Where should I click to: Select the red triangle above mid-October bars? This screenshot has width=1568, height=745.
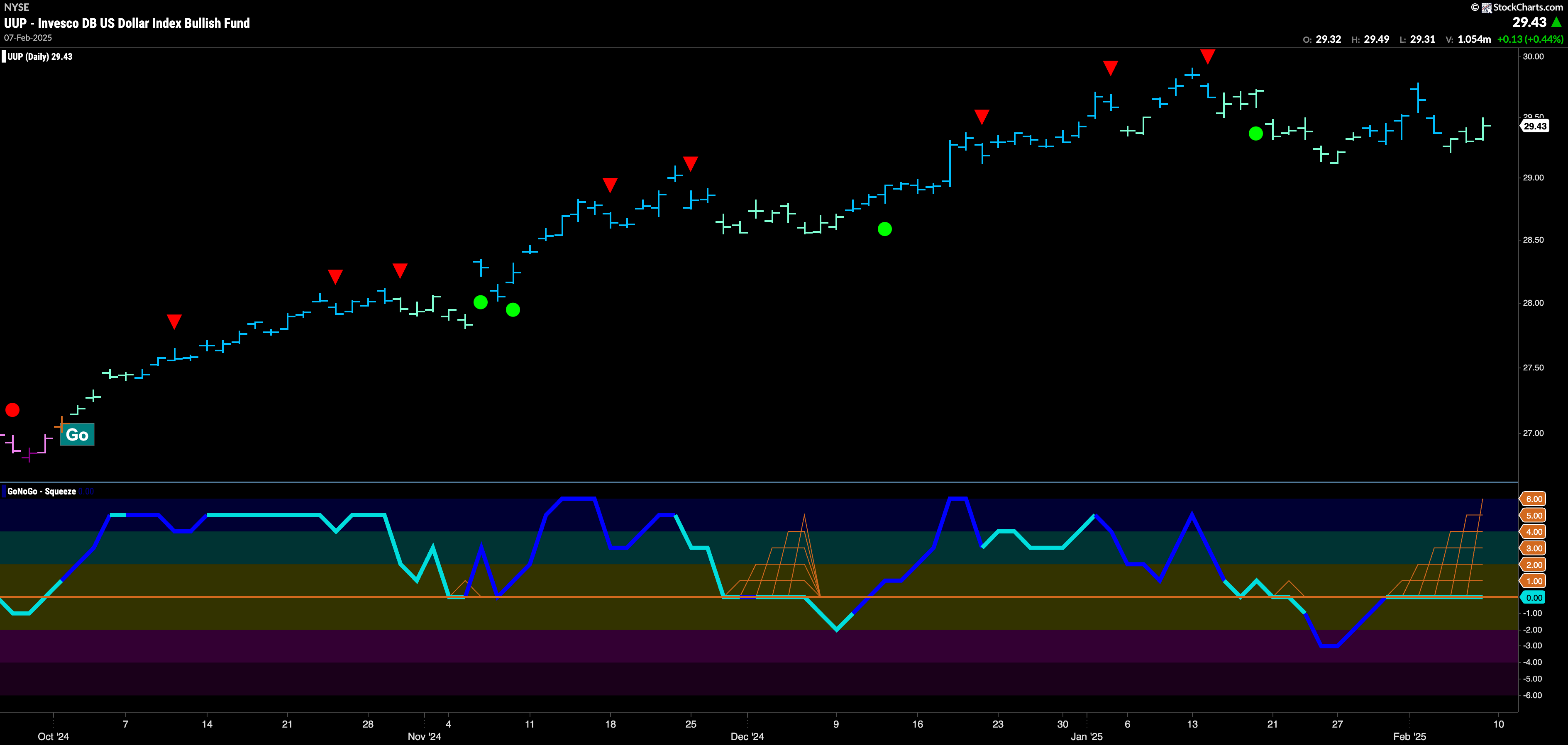(174, 322)
